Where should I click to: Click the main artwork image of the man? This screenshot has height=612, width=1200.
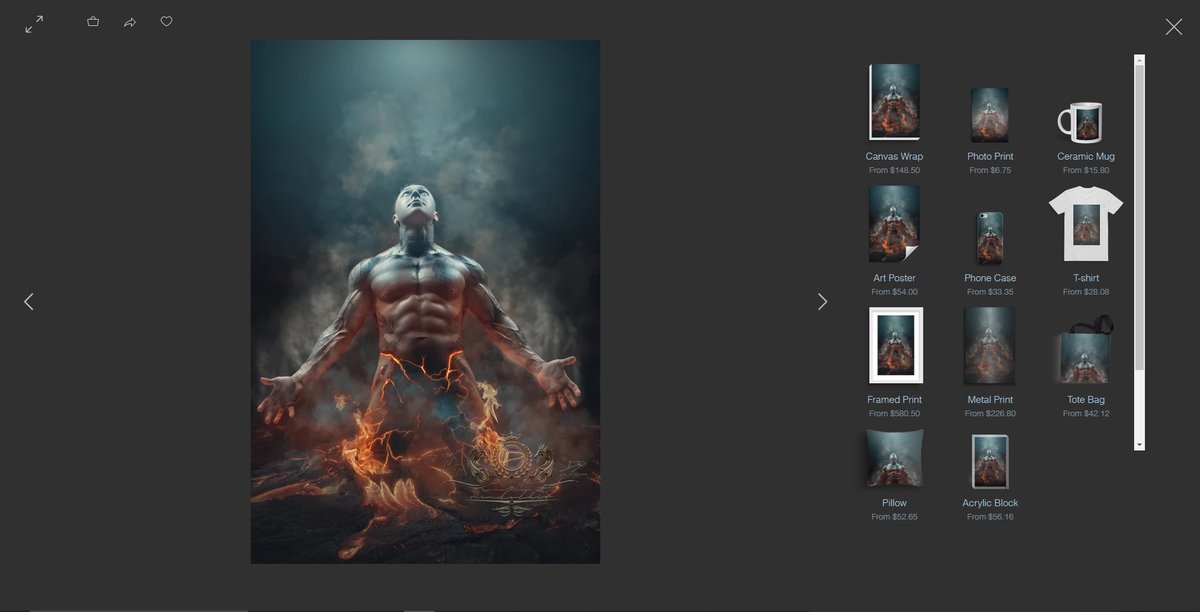point(425,302)
